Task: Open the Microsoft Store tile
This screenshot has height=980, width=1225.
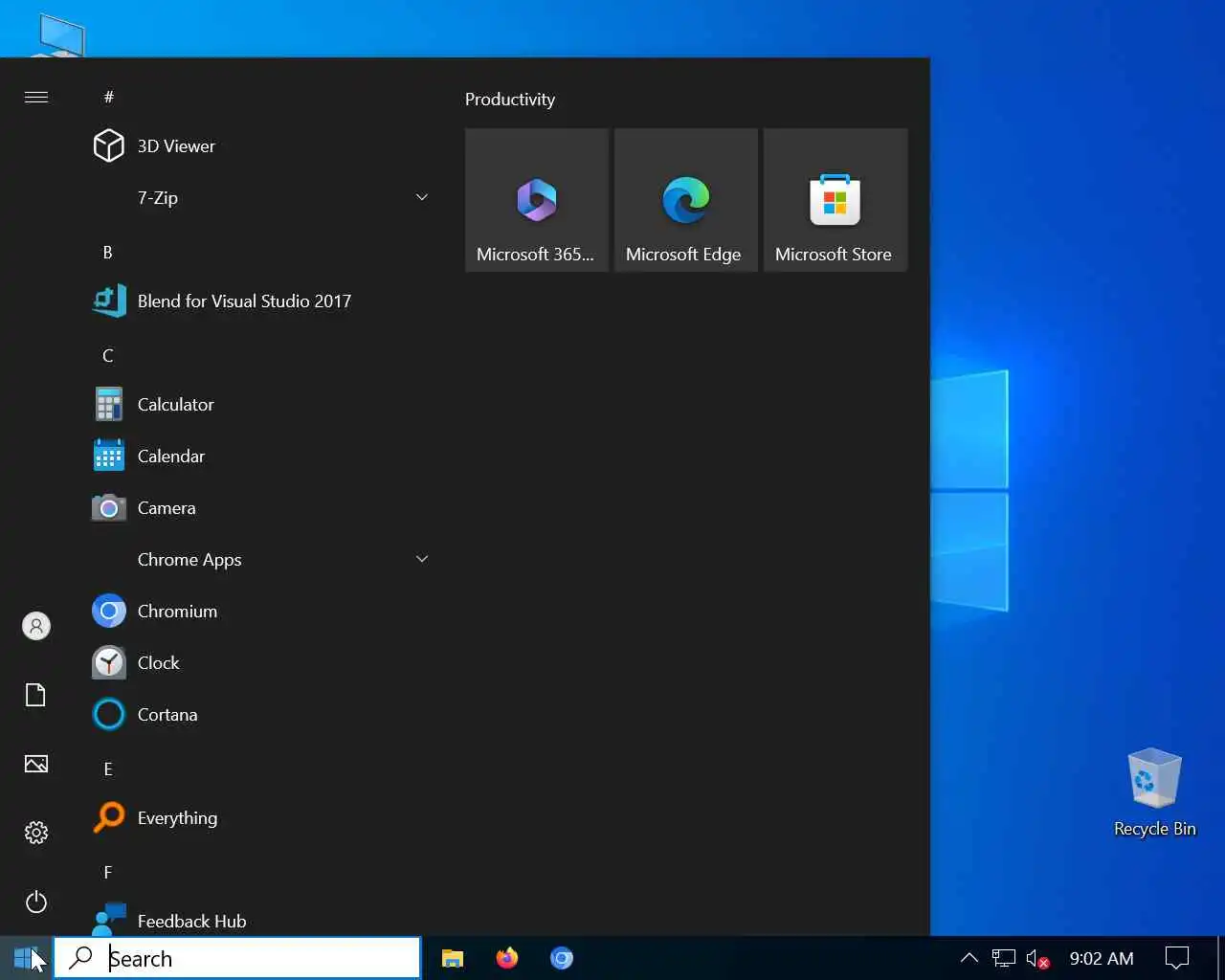Action: [x=835, y=200]
